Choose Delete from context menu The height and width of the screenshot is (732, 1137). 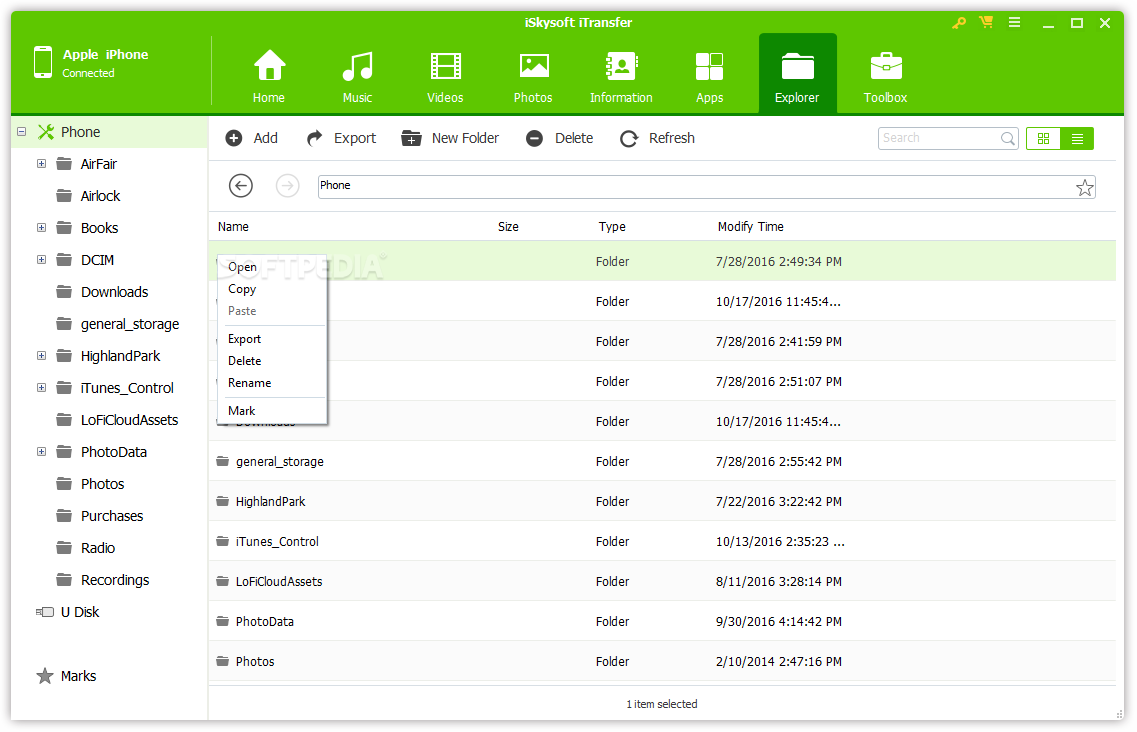tap(272, 361)
